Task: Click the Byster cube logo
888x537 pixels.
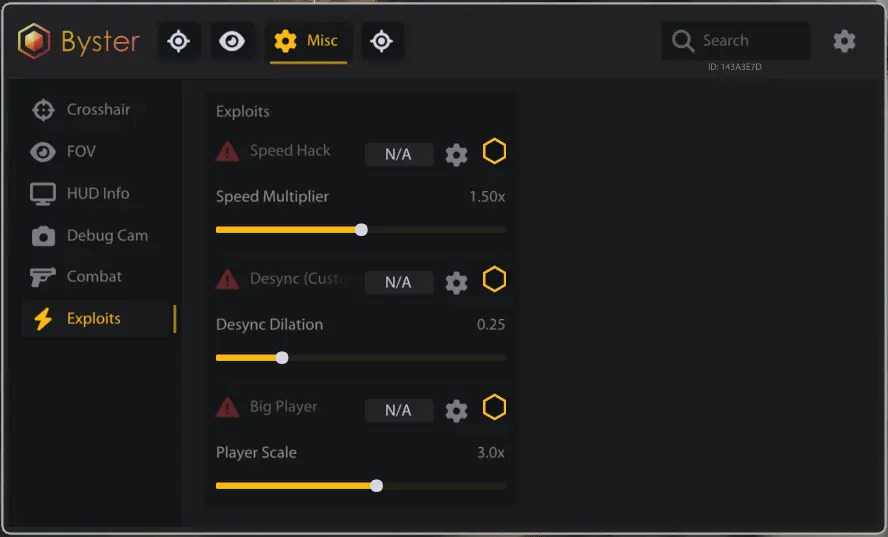Action: point(34,41)
